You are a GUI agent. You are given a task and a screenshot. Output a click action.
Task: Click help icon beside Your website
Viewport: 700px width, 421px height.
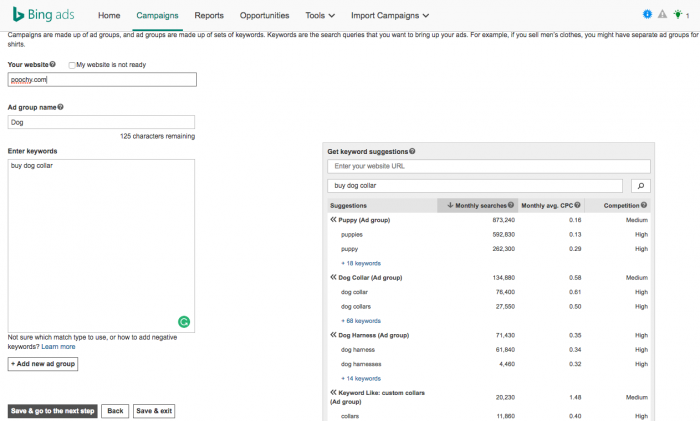tap(52, 64)
